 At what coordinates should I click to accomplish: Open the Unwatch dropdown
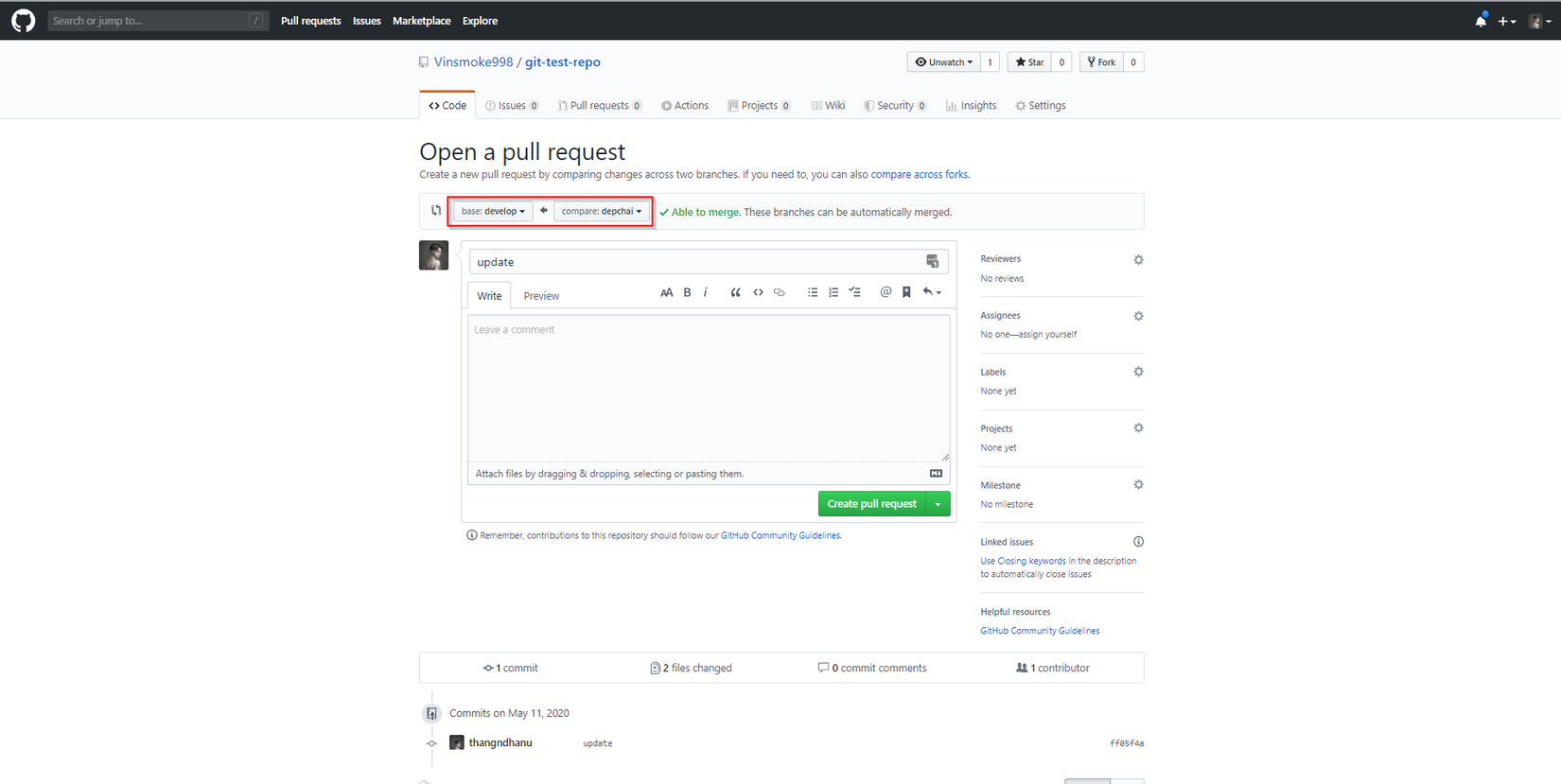coord(943,62)
